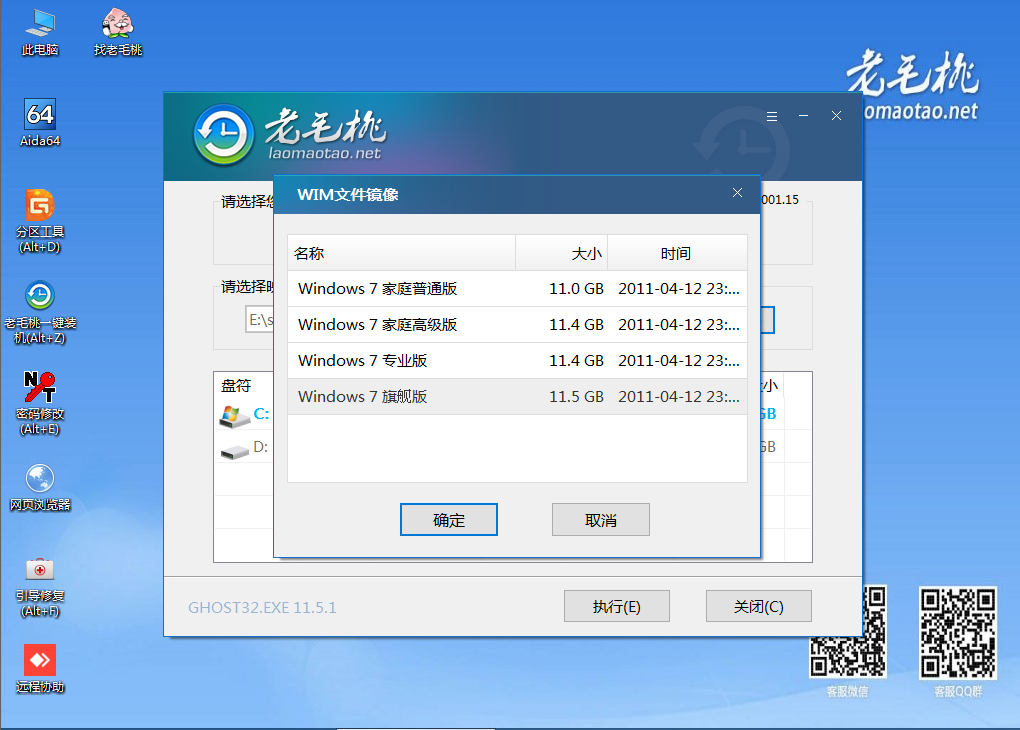Click the 11.0 GB size cell
The height and width of the screenshot is (730, 1020).
click(576, 289)
